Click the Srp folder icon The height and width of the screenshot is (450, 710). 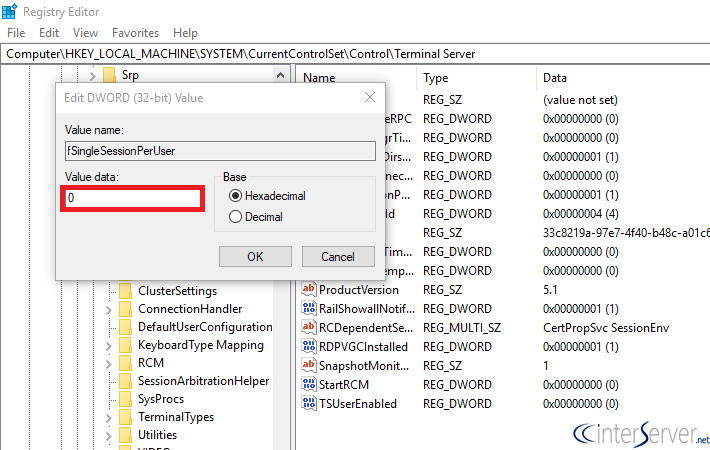click(109, 75)
